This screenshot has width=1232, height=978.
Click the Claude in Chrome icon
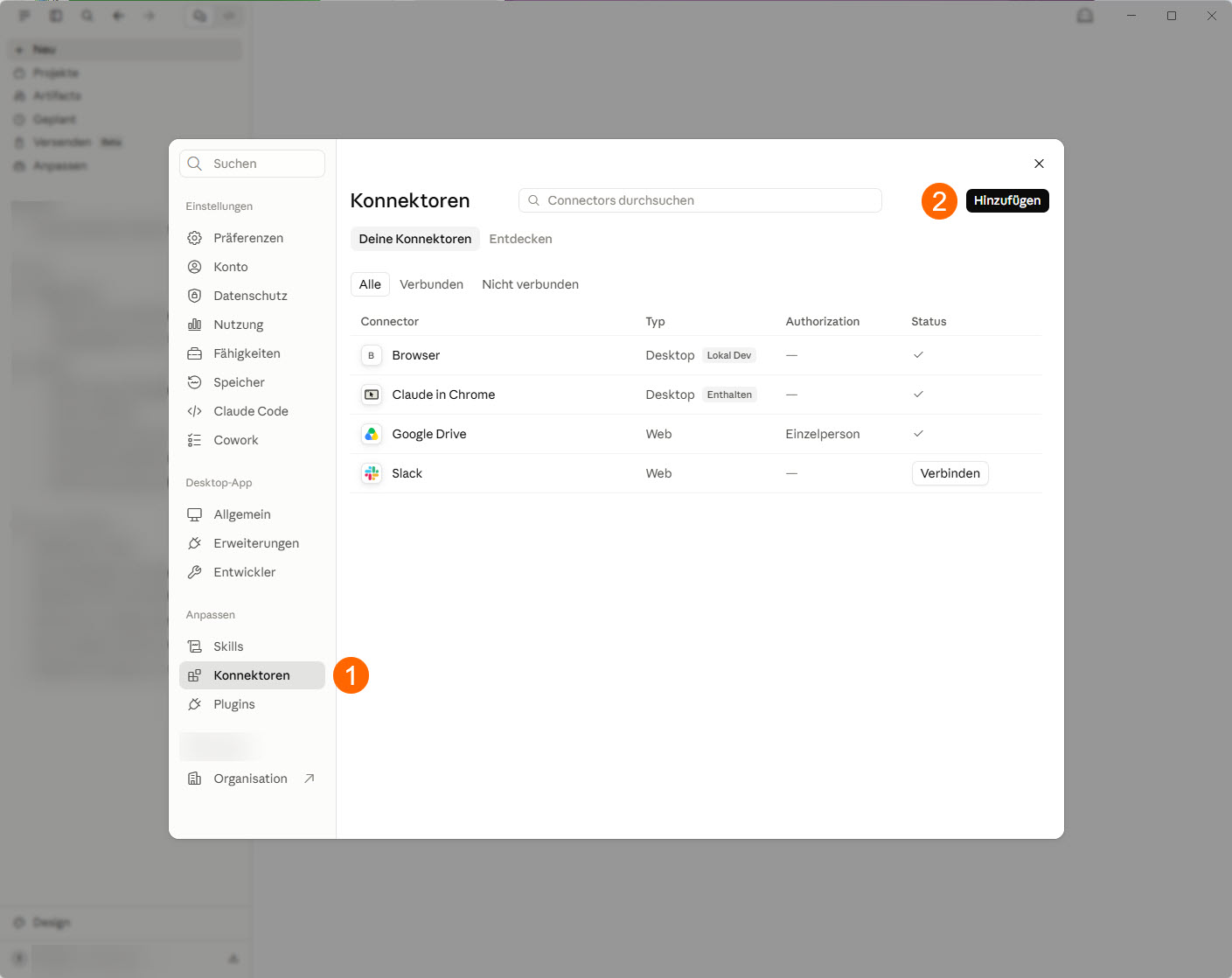click(x=372, y=395)
